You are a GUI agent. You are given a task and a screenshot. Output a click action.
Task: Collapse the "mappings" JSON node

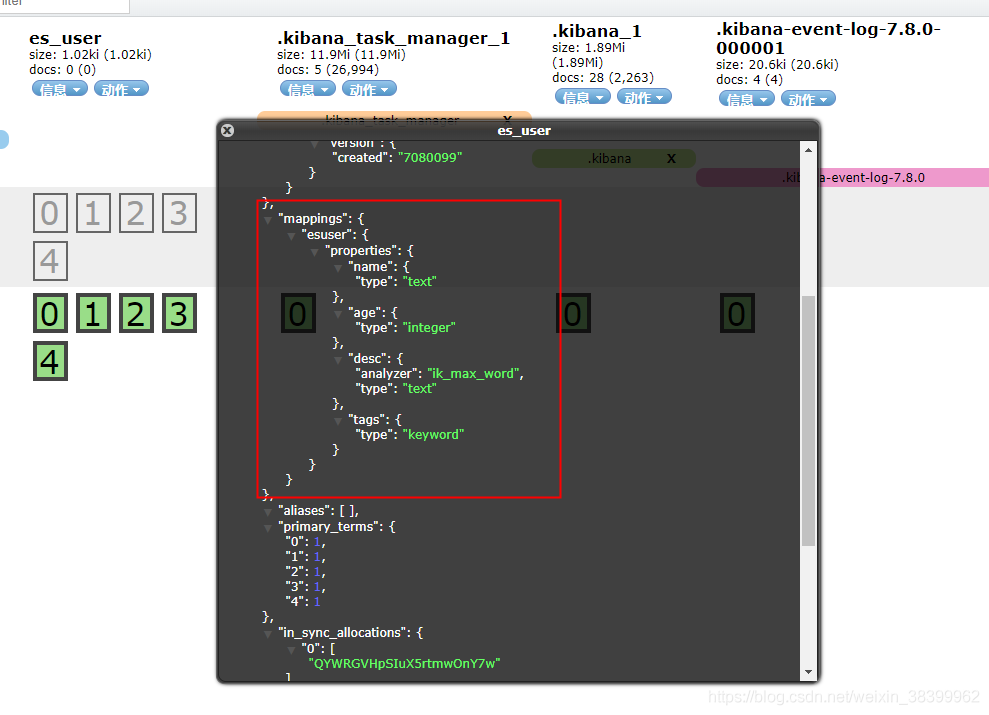(x=268, y=219)
